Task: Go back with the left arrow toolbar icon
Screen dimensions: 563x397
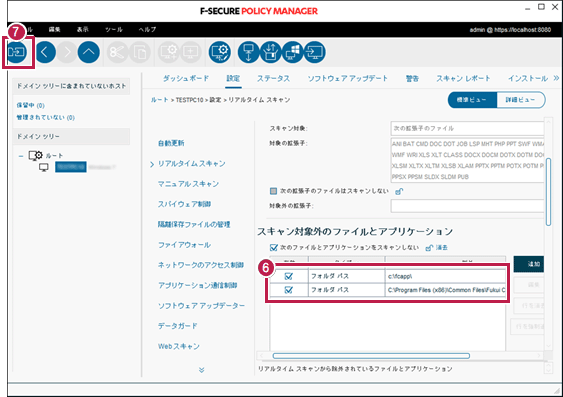Action: (45, 52)
